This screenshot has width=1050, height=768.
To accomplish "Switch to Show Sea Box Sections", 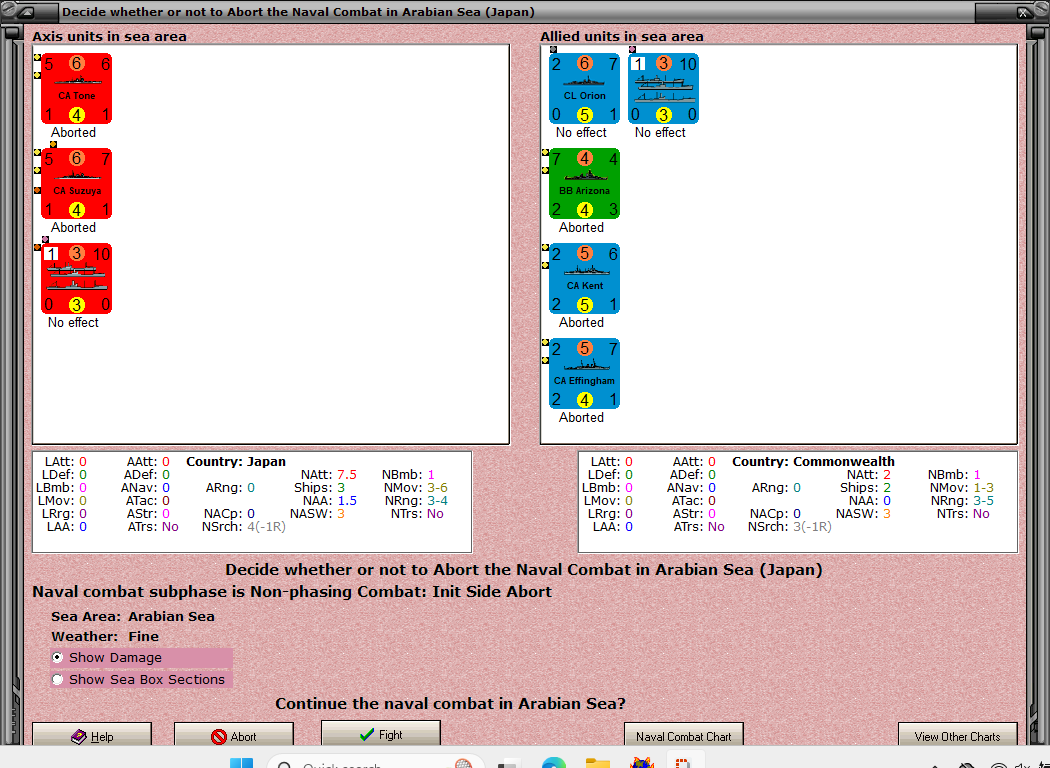I will (x=141, y=679).
